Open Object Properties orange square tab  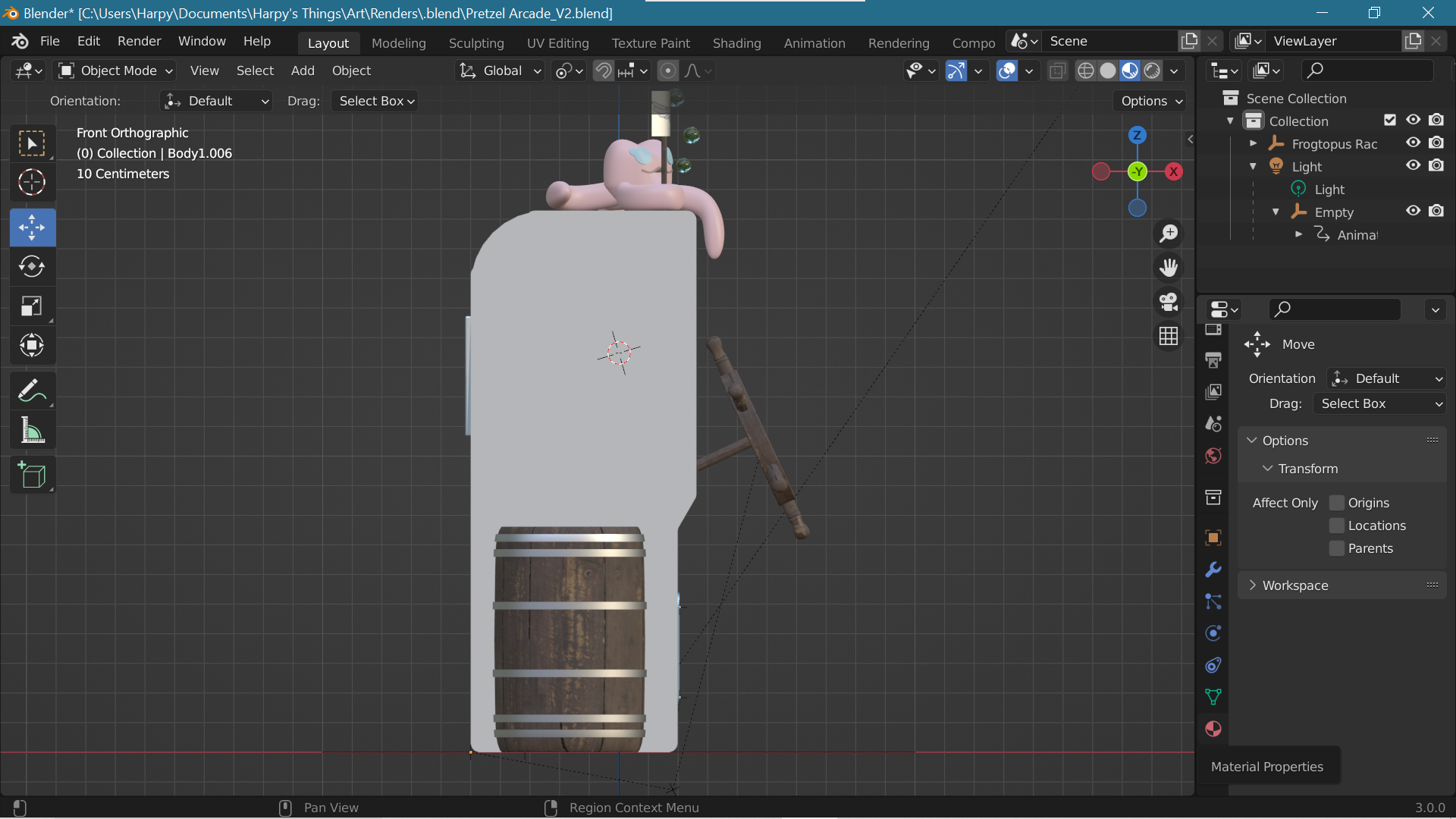(1213, 538)
